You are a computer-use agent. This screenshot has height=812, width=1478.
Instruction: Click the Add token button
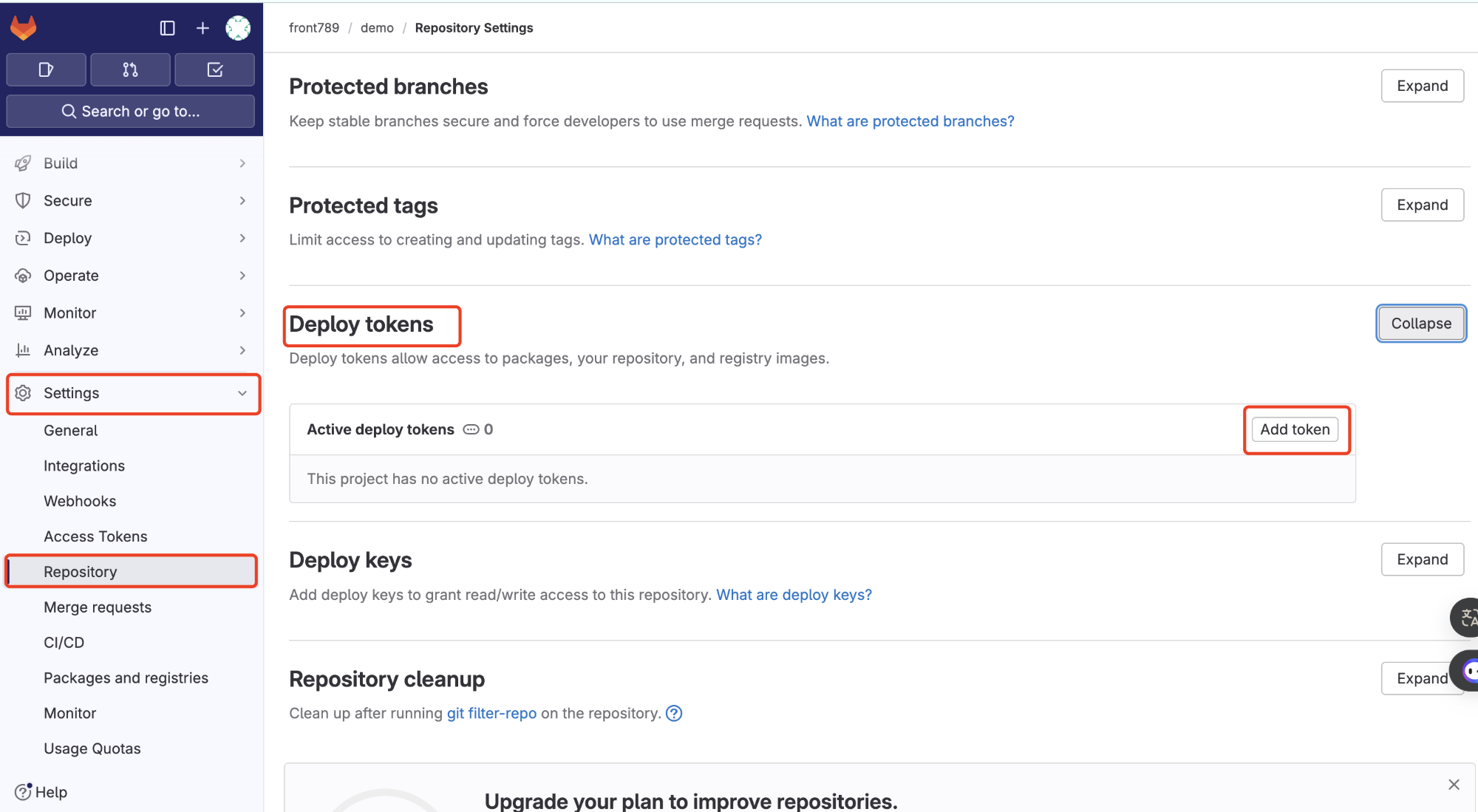[x=1295, y=429]
